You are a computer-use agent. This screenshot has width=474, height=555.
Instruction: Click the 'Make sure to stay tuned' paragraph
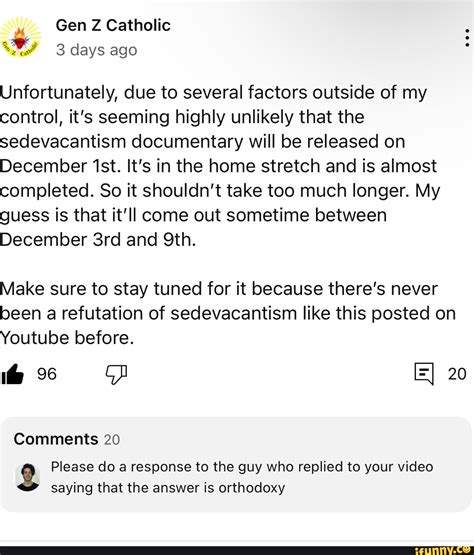coord(228,313)
